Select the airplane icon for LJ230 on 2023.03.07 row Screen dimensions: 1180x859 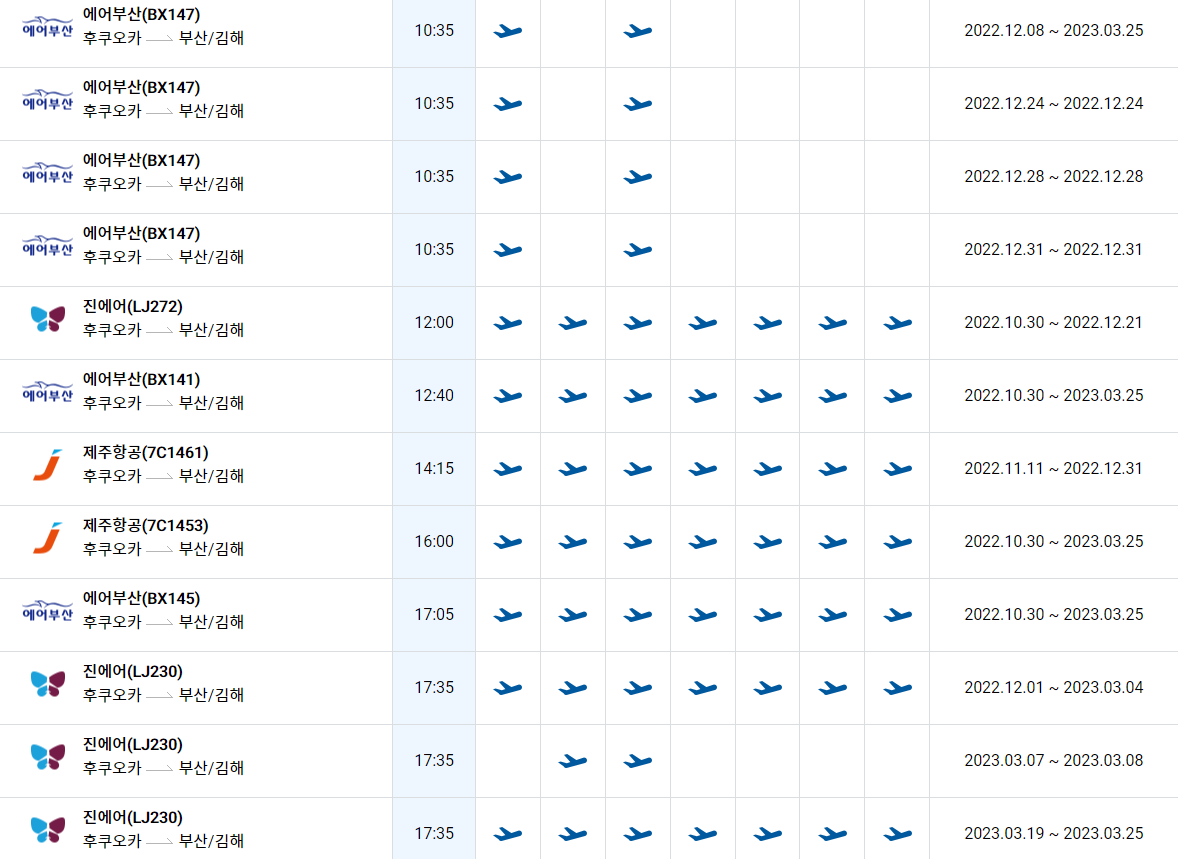click(x=572, y=760)
